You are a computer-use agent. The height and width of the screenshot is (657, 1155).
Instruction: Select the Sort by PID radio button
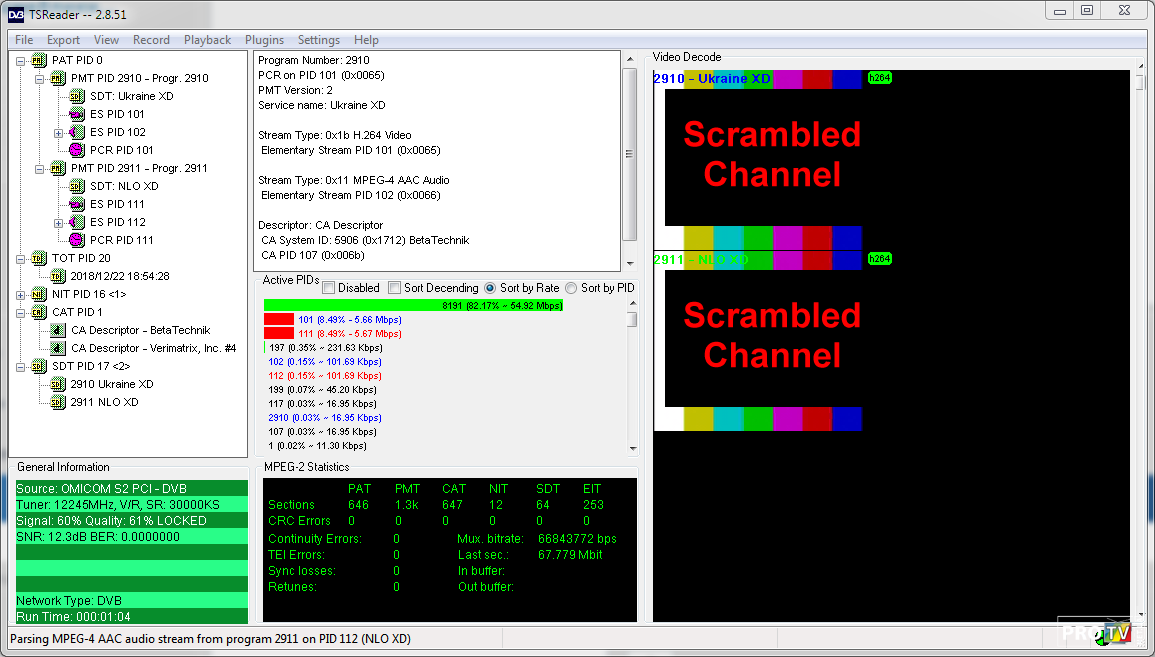(571, 288)
